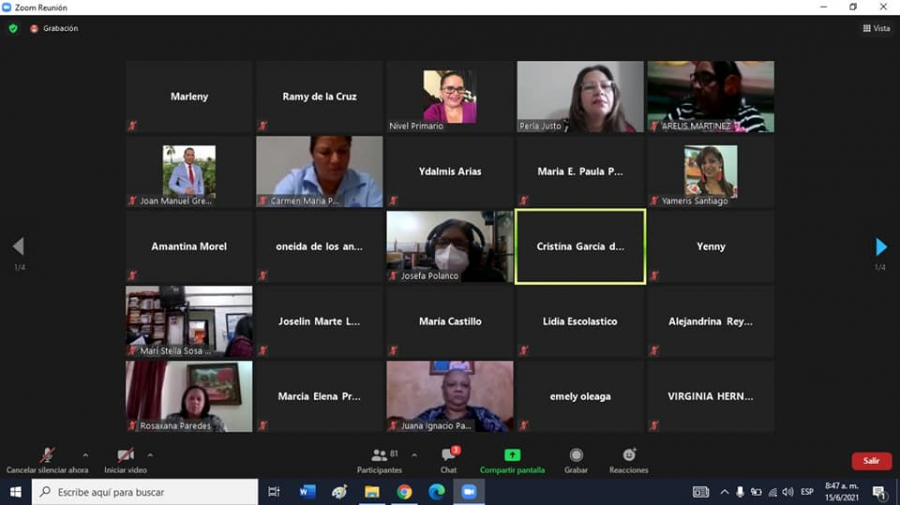Click the Grabación recording indicator
This screenshot has width=900, height=505.
point(54,28)
